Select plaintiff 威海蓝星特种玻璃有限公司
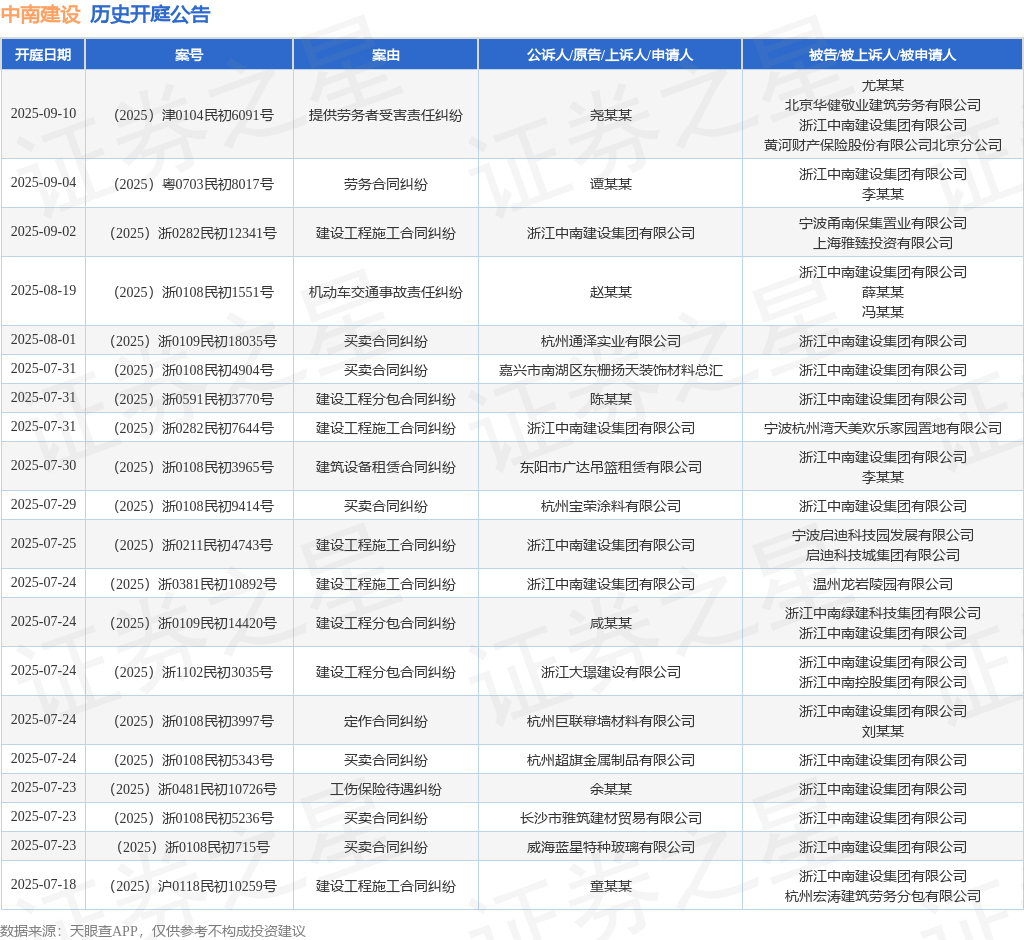This screenshot has height=940, width=1024. 611,847
